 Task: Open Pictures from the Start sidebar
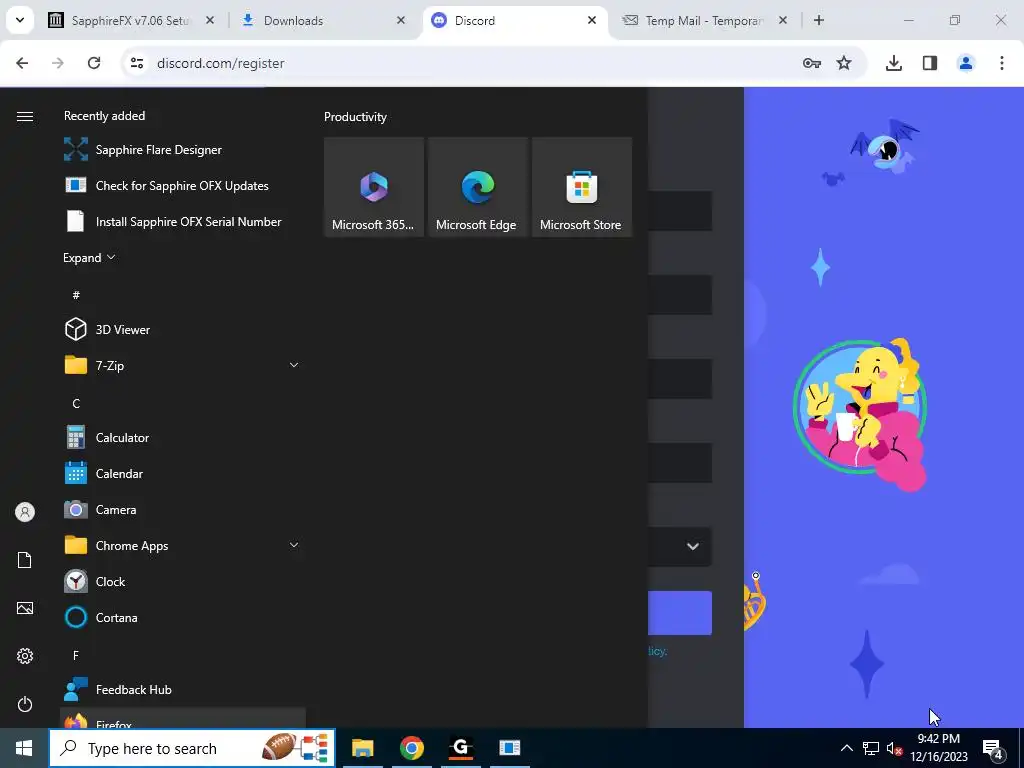(25, 608)
